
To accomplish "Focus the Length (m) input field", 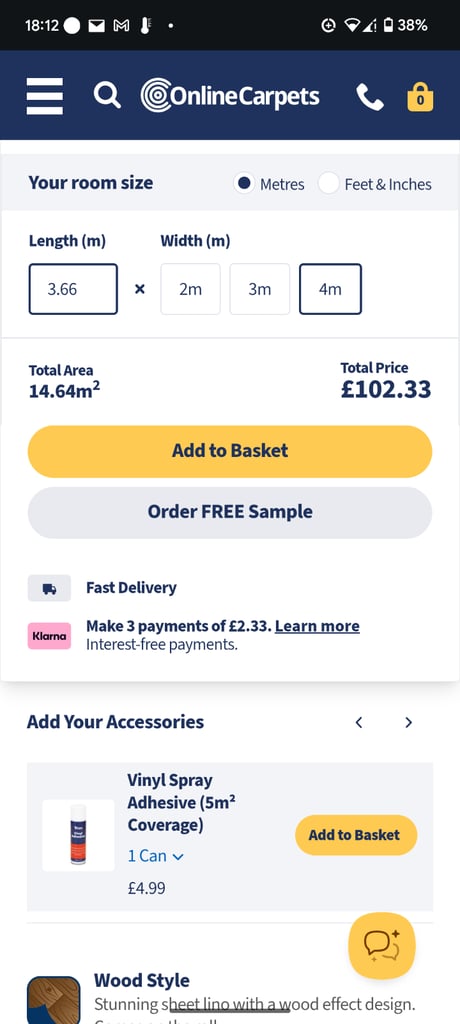I will [x=73, y=289].
